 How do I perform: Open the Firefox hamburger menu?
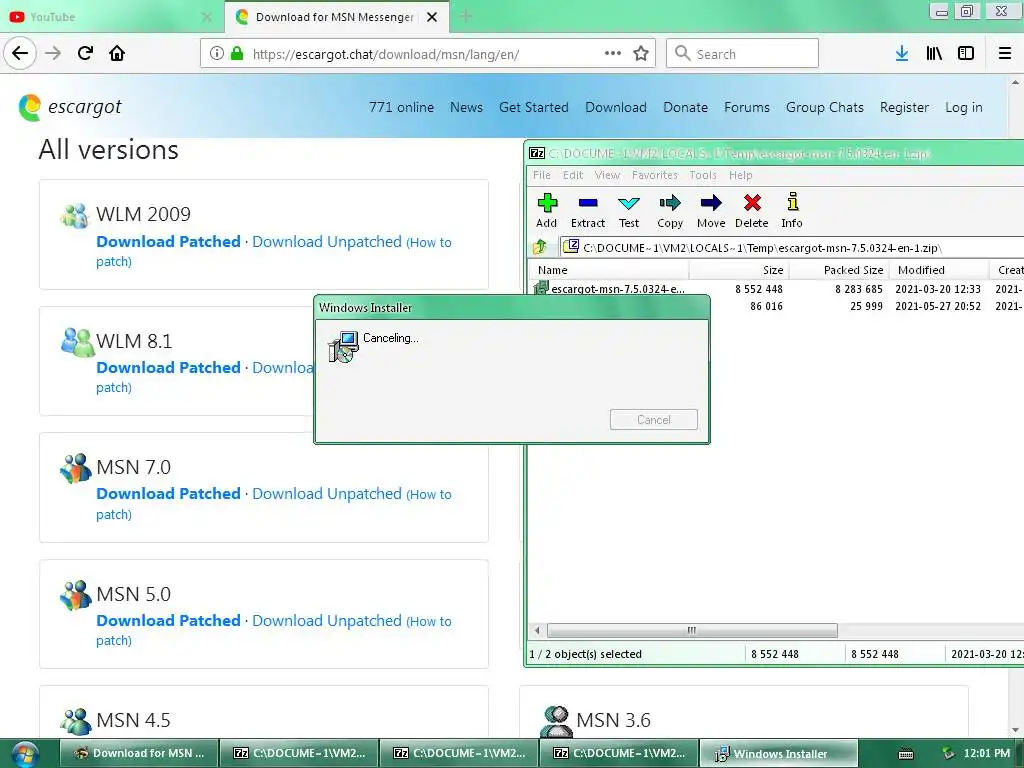[x=1005, y=54]
